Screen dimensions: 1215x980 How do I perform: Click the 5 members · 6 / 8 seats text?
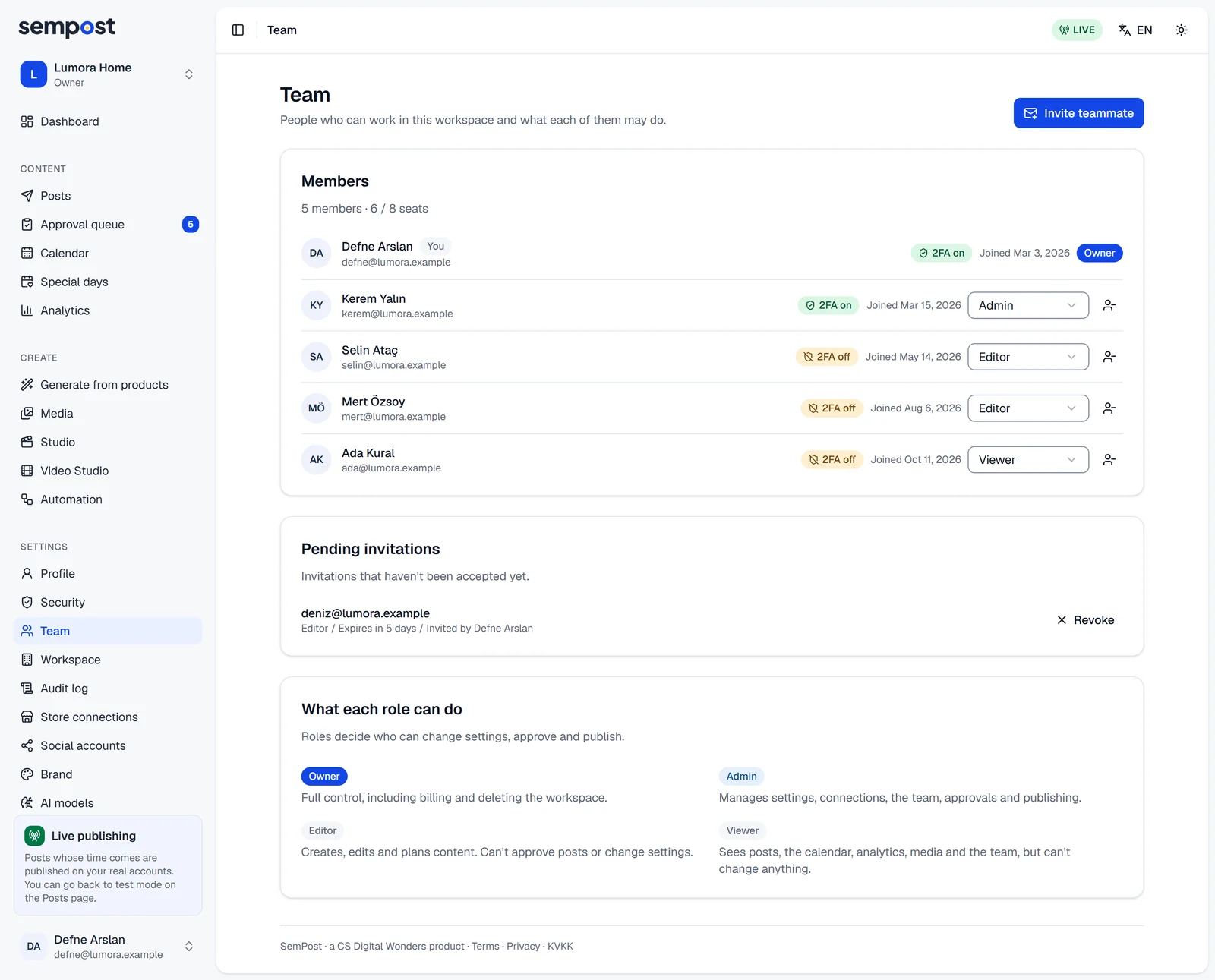point(364,209)
